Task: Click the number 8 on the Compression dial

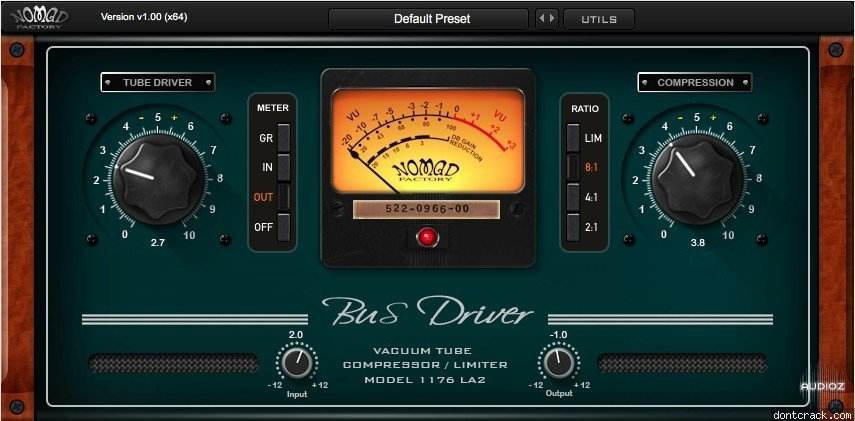Action: click(x=758, y=178)
